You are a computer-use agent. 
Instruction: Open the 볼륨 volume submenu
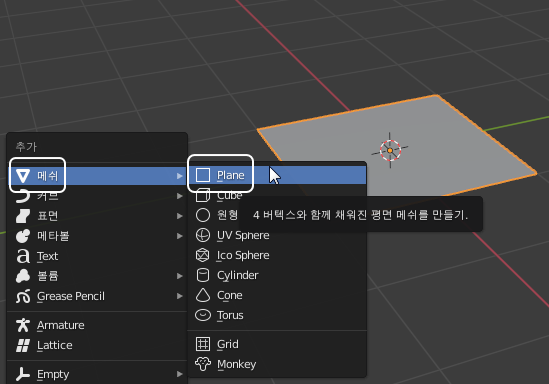(97, 276)
